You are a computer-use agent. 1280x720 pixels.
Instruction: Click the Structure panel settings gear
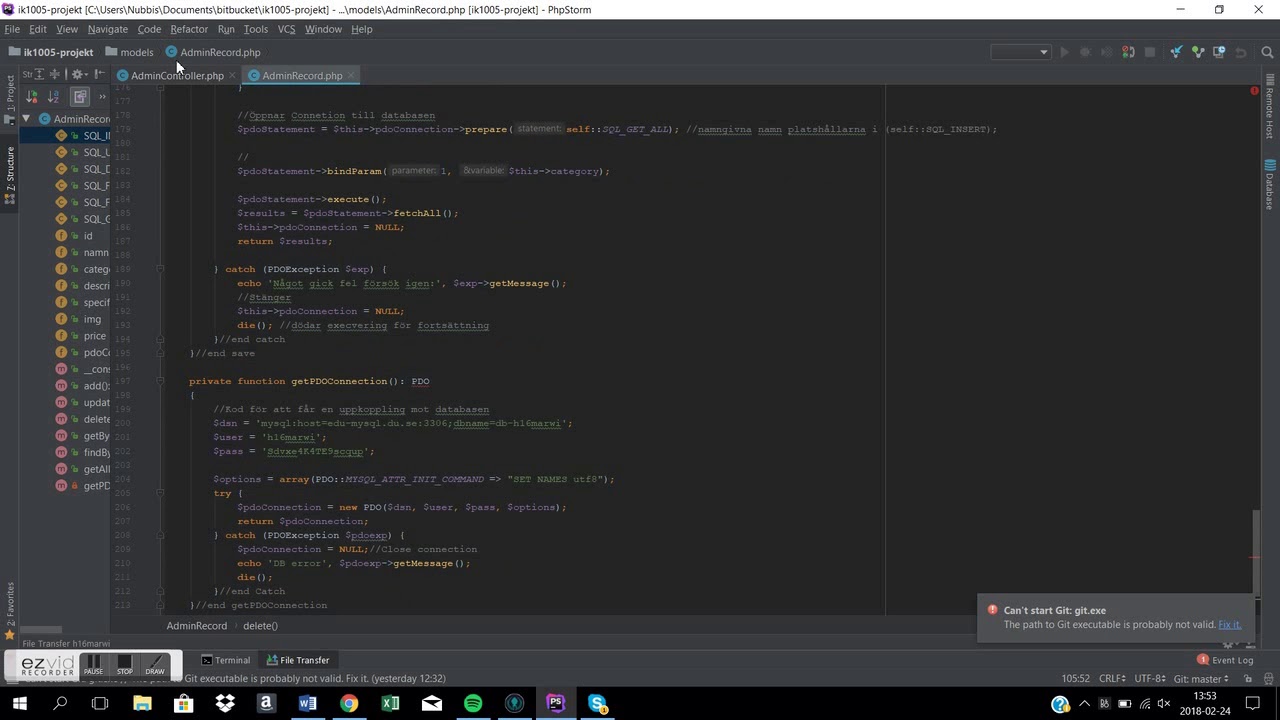[x=79, y=74]
